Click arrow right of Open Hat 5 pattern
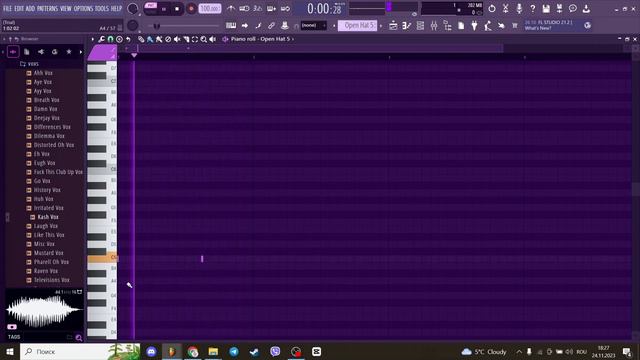 coord(381,26)
